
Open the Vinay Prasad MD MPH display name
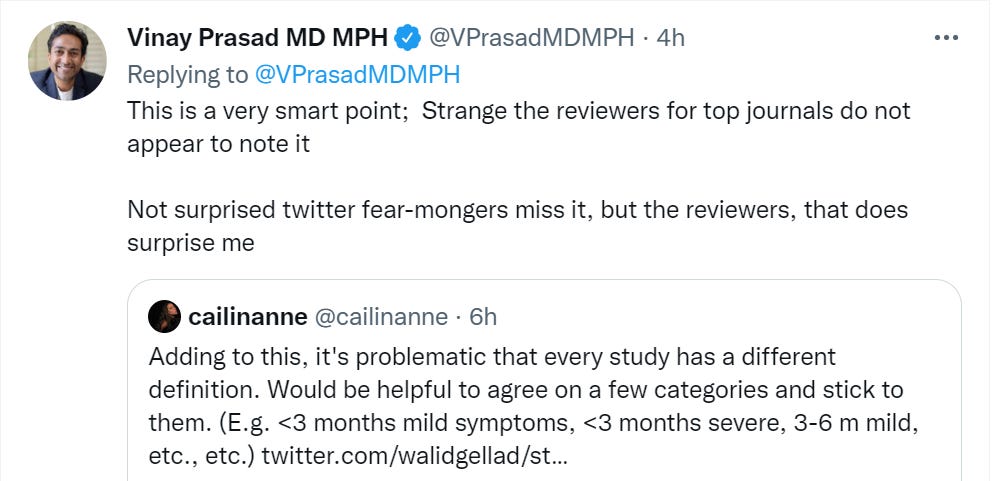256,38
